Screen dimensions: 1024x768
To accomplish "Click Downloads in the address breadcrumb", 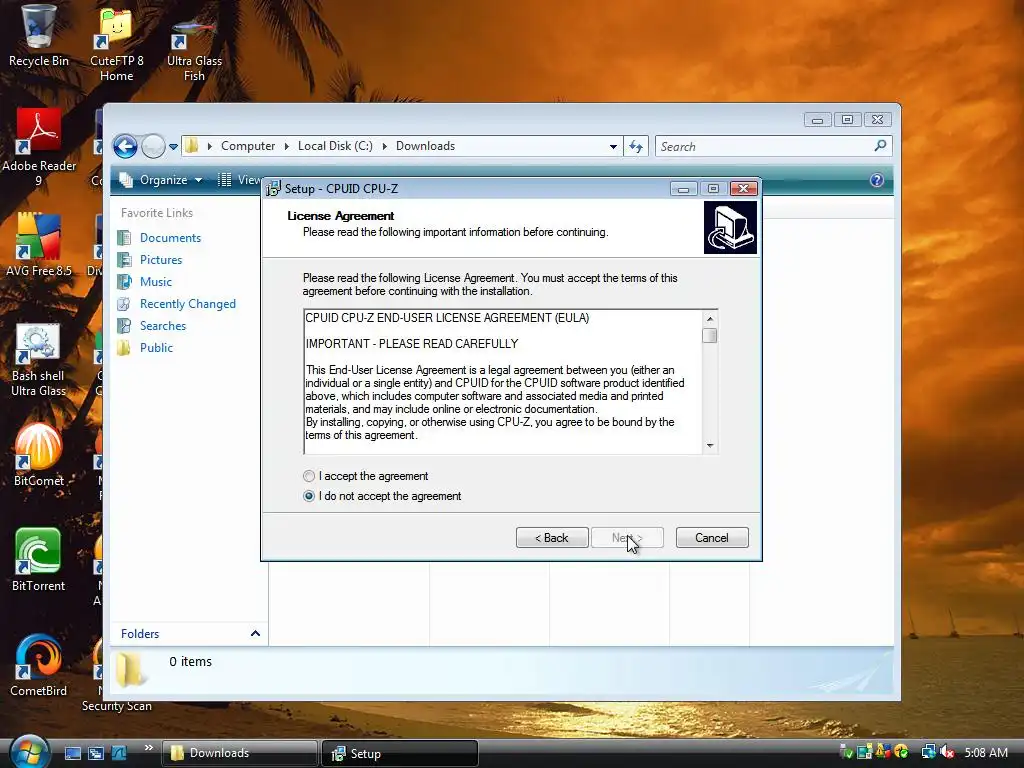I will pyautogui.click(x=425, y=146).
